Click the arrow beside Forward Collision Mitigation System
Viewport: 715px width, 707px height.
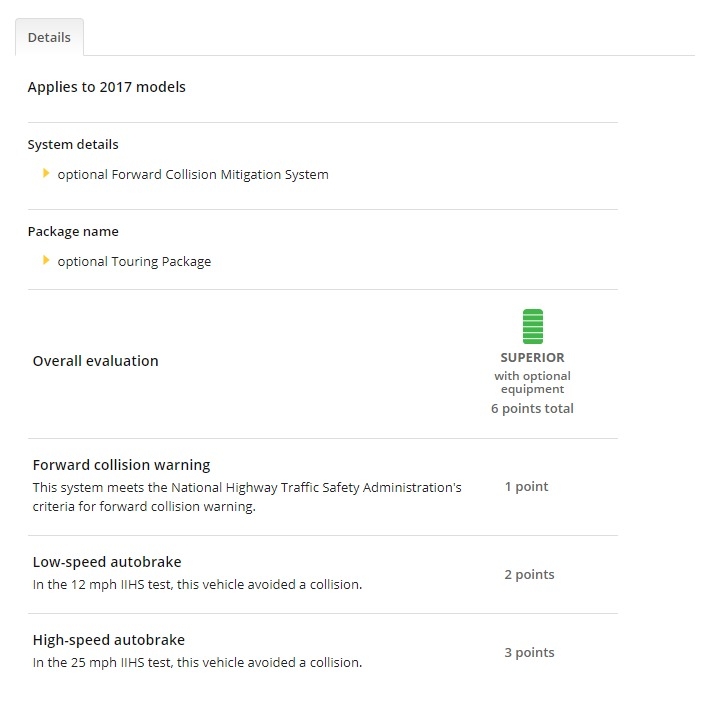pos(46,173)
